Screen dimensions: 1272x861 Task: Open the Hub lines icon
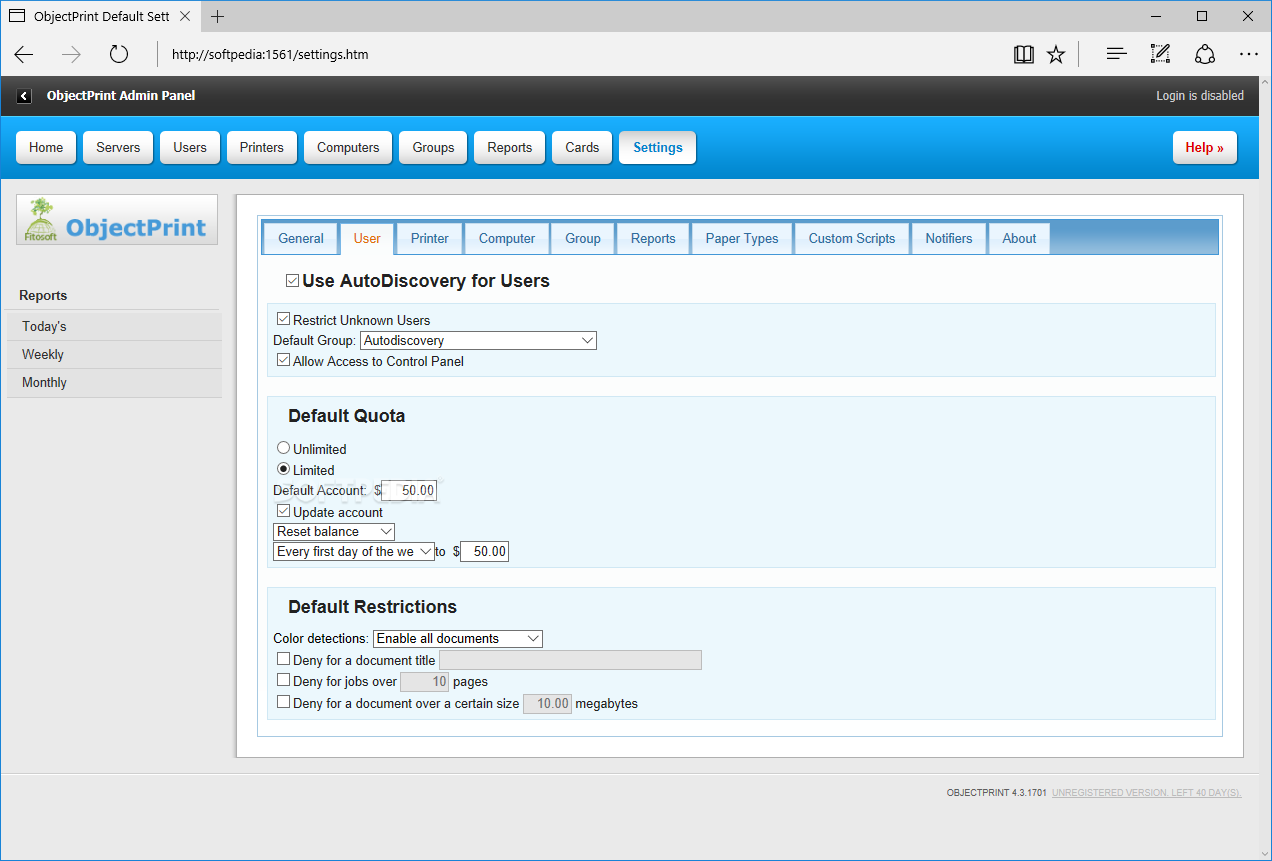1117,54
